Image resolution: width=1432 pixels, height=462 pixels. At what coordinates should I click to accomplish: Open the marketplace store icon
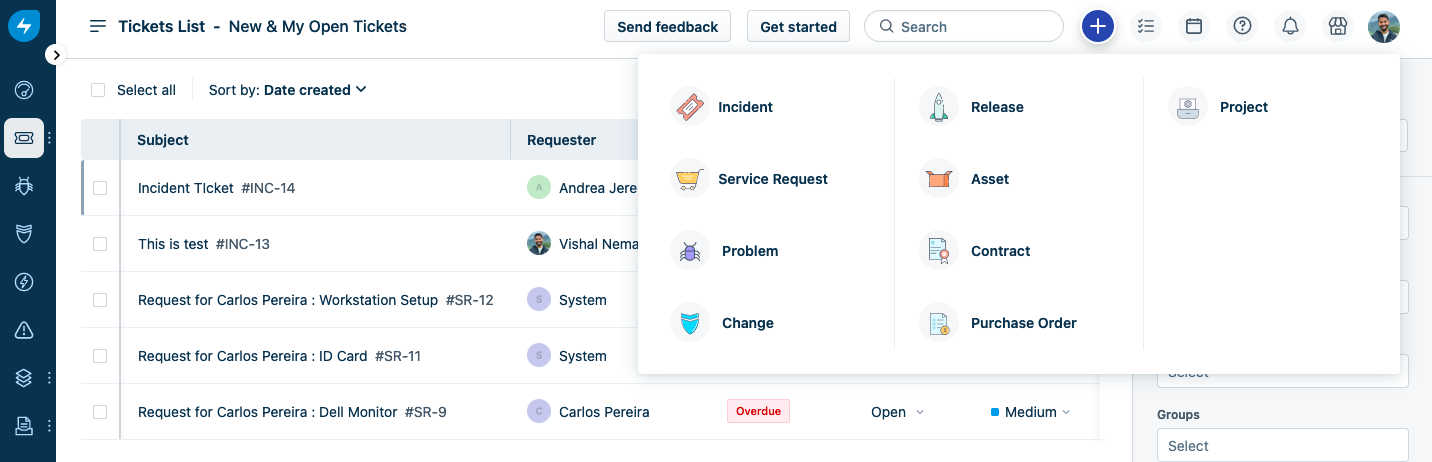[1337, 27]
